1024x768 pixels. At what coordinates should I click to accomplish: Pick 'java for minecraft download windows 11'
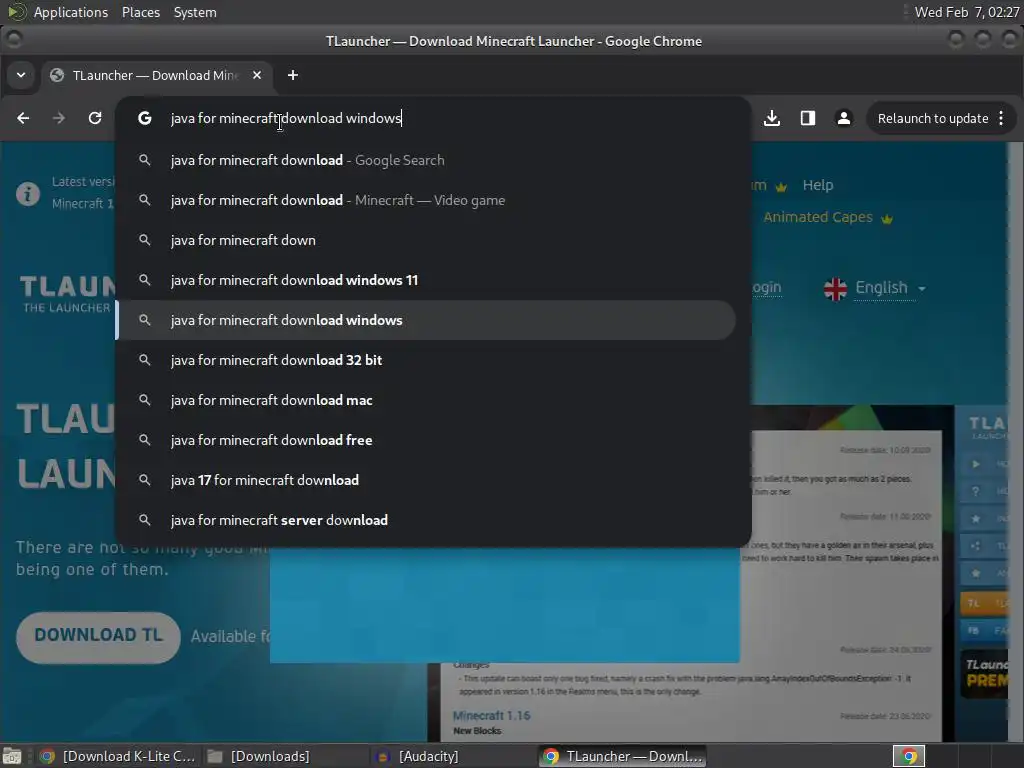(x=425, y=280)
